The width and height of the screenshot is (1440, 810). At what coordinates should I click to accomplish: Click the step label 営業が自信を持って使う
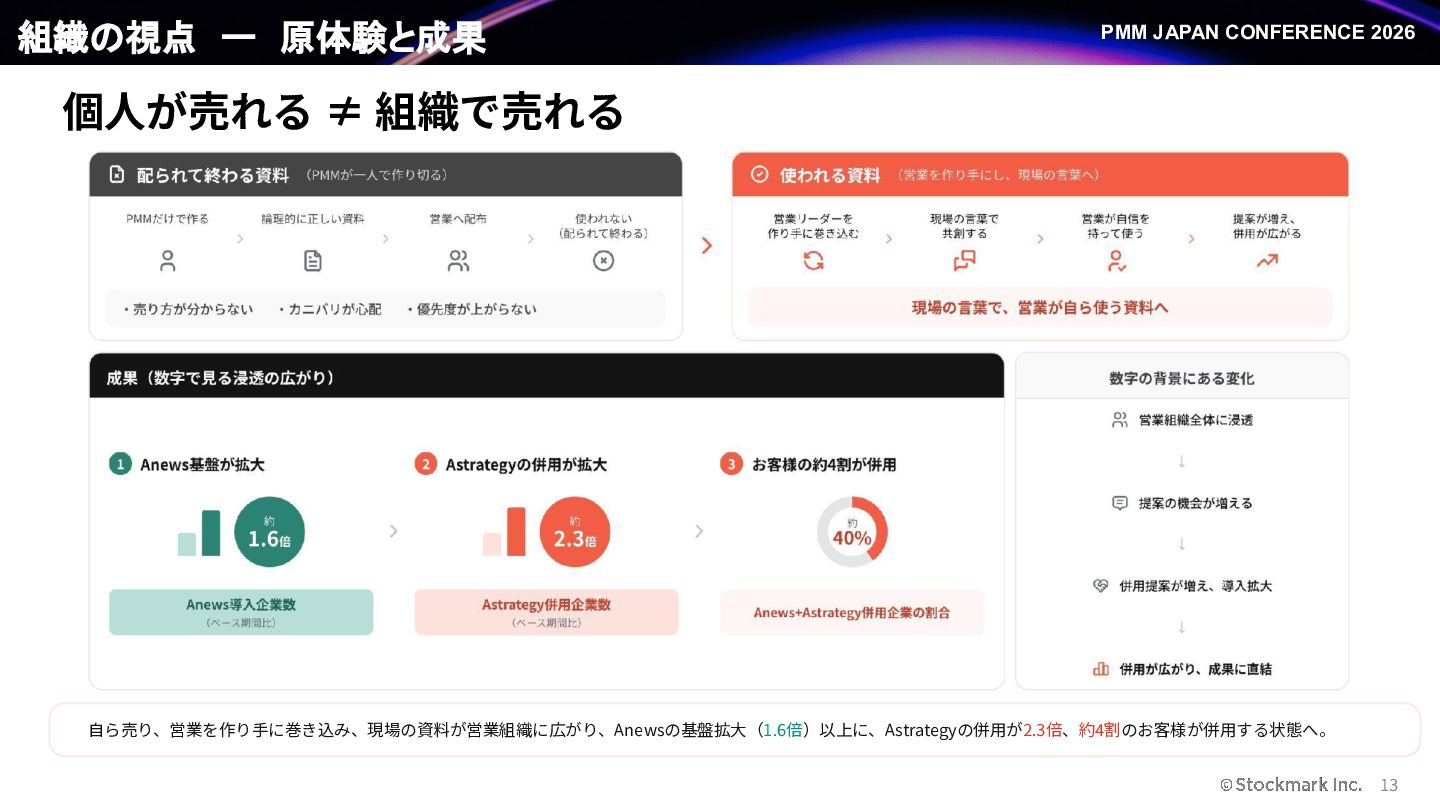point(1116,226)
